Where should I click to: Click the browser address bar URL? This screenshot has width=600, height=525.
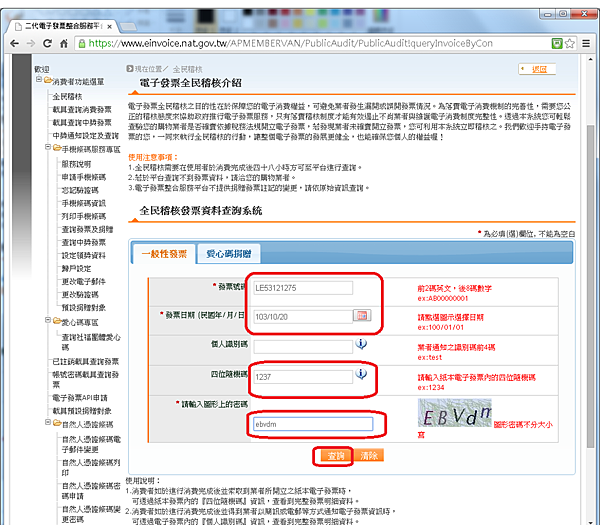click(x=291, y=44)
